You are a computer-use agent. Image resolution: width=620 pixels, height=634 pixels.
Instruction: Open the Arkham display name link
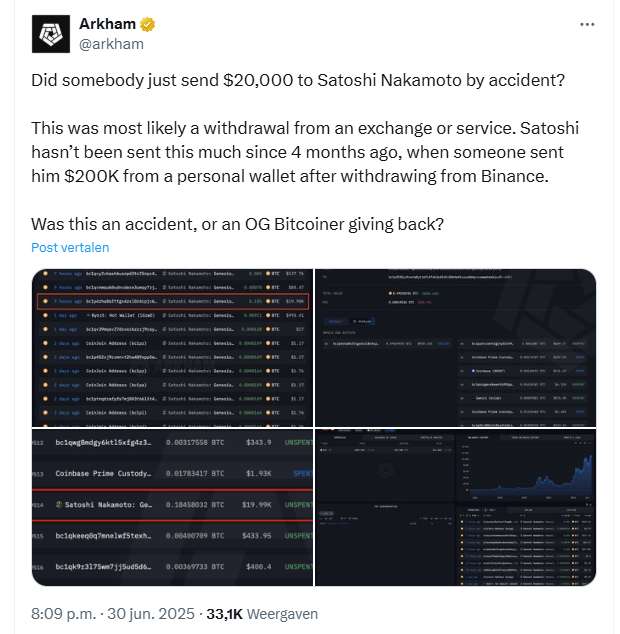tap(109, 24)
